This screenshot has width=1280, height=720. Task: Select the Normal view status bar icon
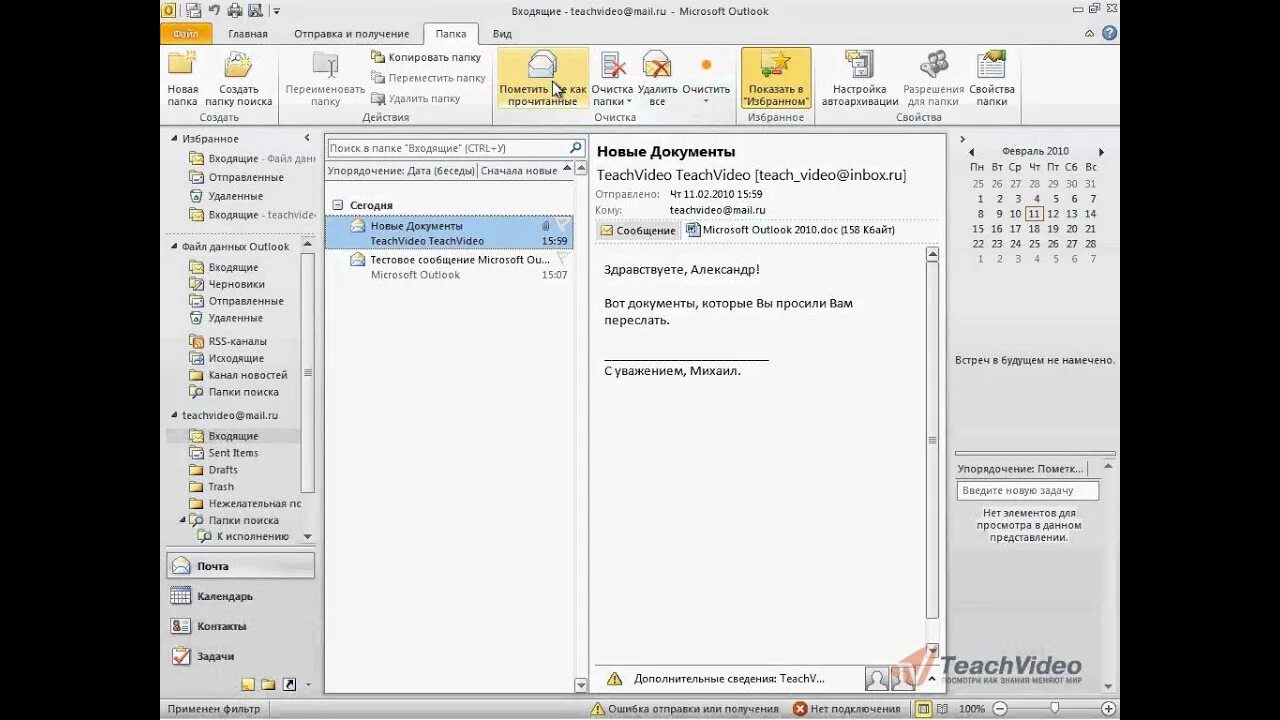[x=923, y=709]
